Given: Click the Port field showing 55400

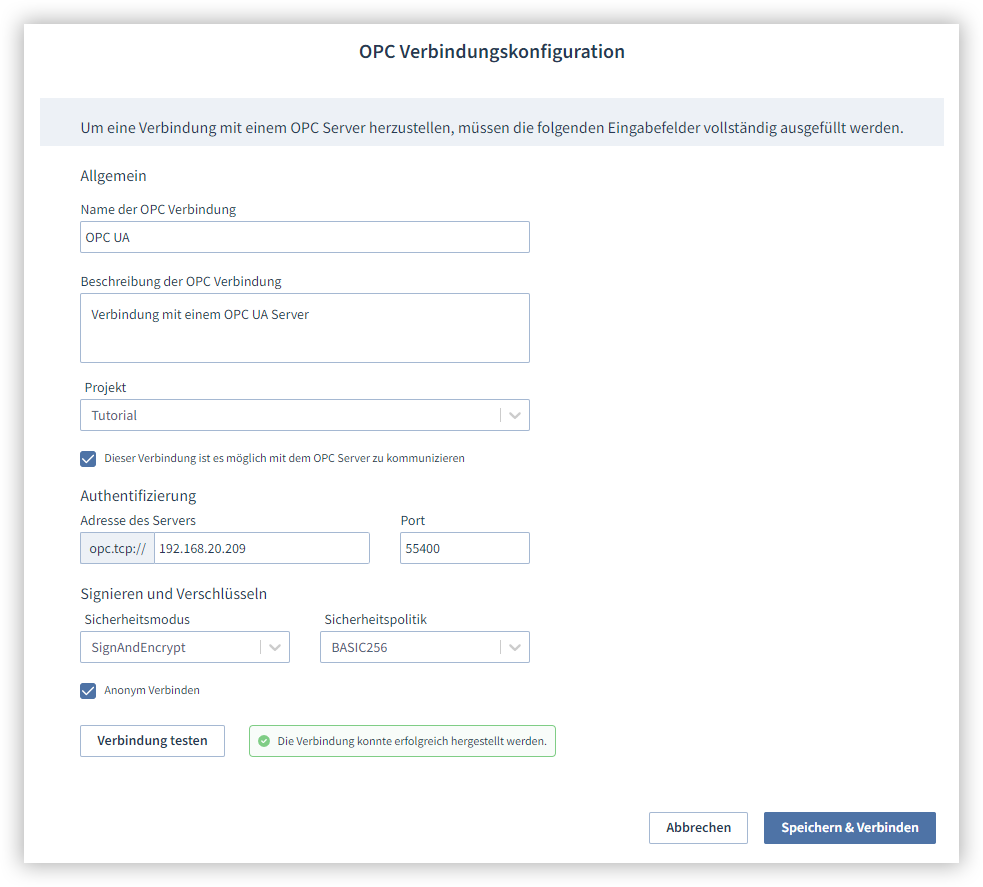Looking at the screenshot, I should (x=464, y=548).
